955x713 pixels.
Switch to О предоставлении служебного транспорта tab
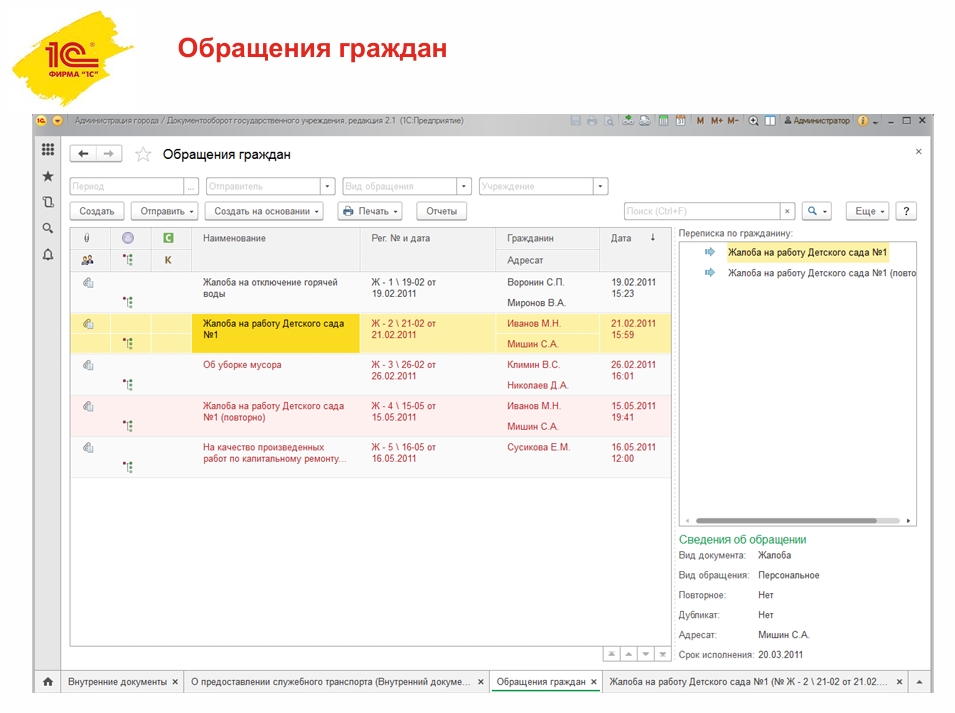(x=330, y=682)
